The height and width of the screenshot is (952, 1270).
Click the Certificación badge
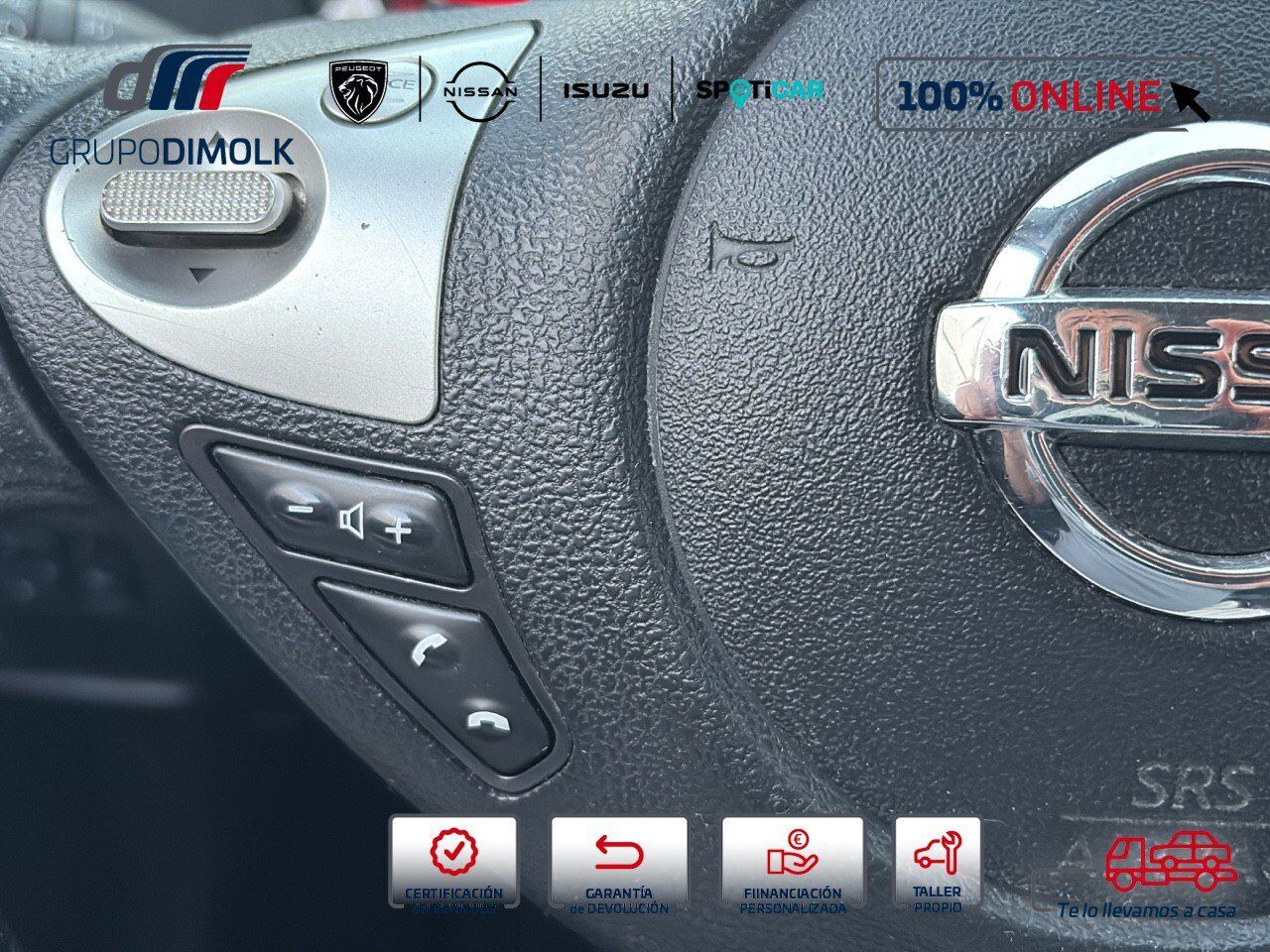[x=453, y=862]
